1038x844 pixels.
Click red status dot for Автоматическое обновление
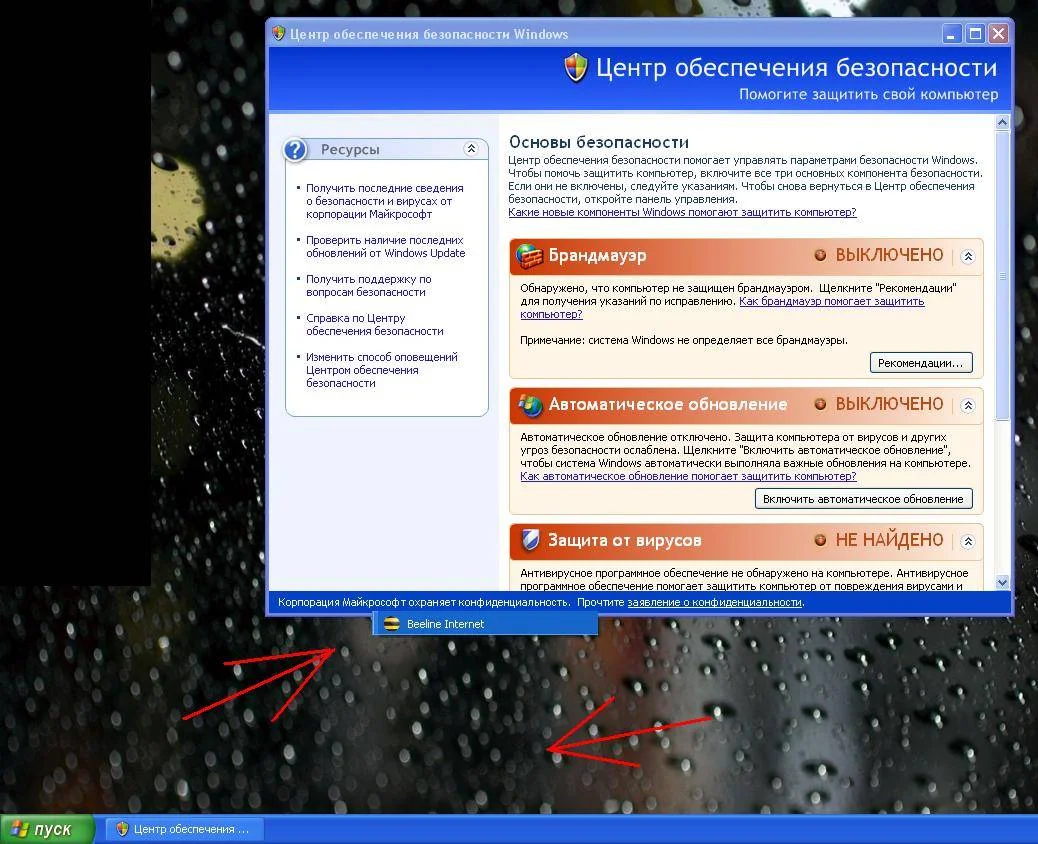tap(820, 404)
